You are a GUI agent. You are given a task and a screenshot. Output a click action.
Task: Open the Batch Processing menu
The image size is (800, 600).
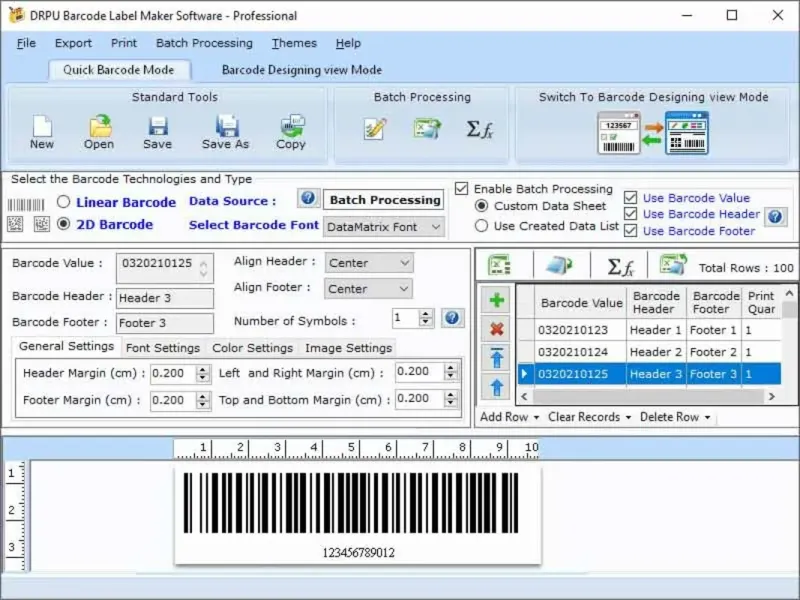(204, 43)
